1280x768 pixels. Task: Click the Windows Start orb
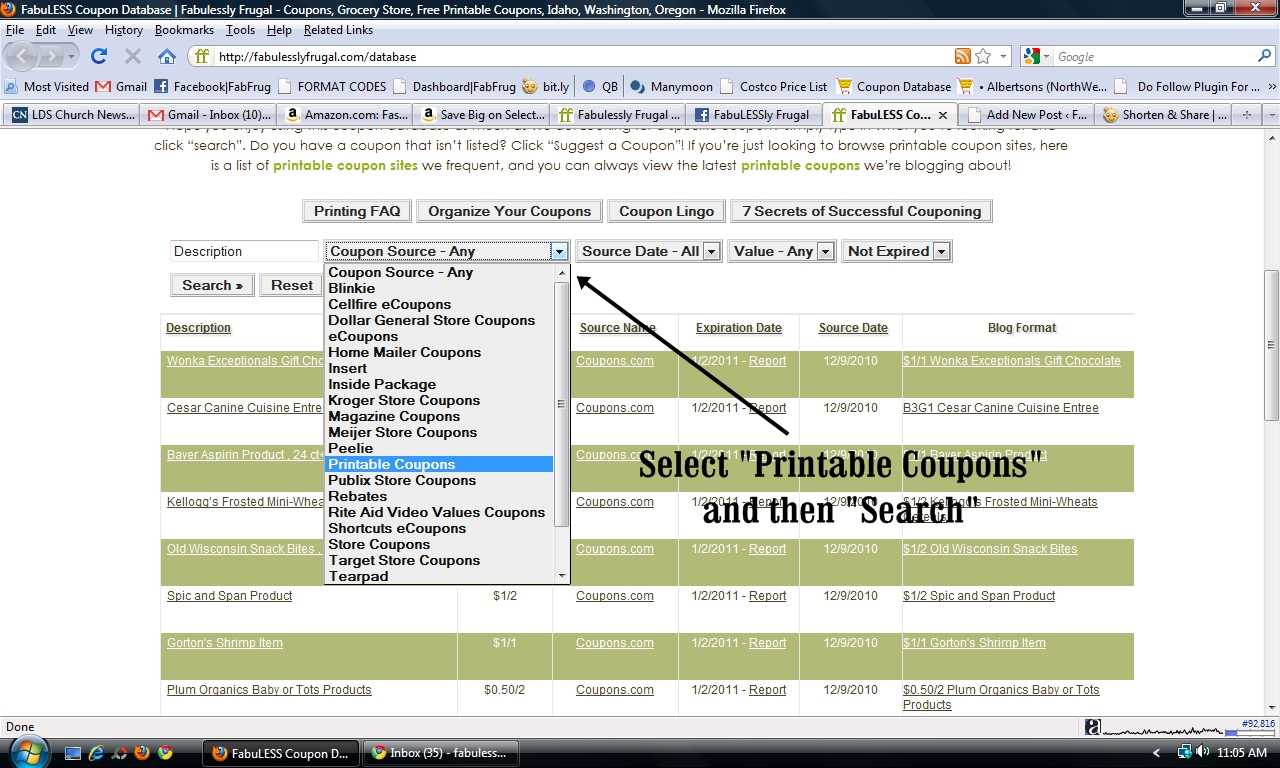[28, 751]
